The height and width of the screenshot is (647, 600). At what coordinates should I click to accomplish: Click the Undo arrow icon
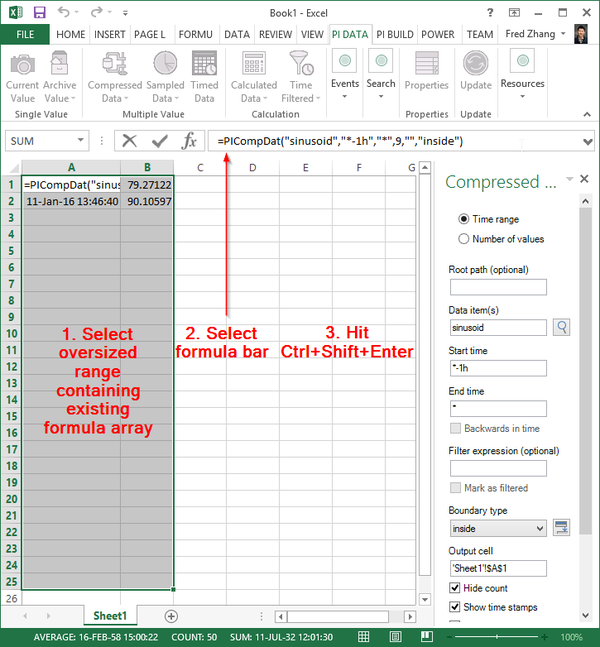tap(64, 12)
